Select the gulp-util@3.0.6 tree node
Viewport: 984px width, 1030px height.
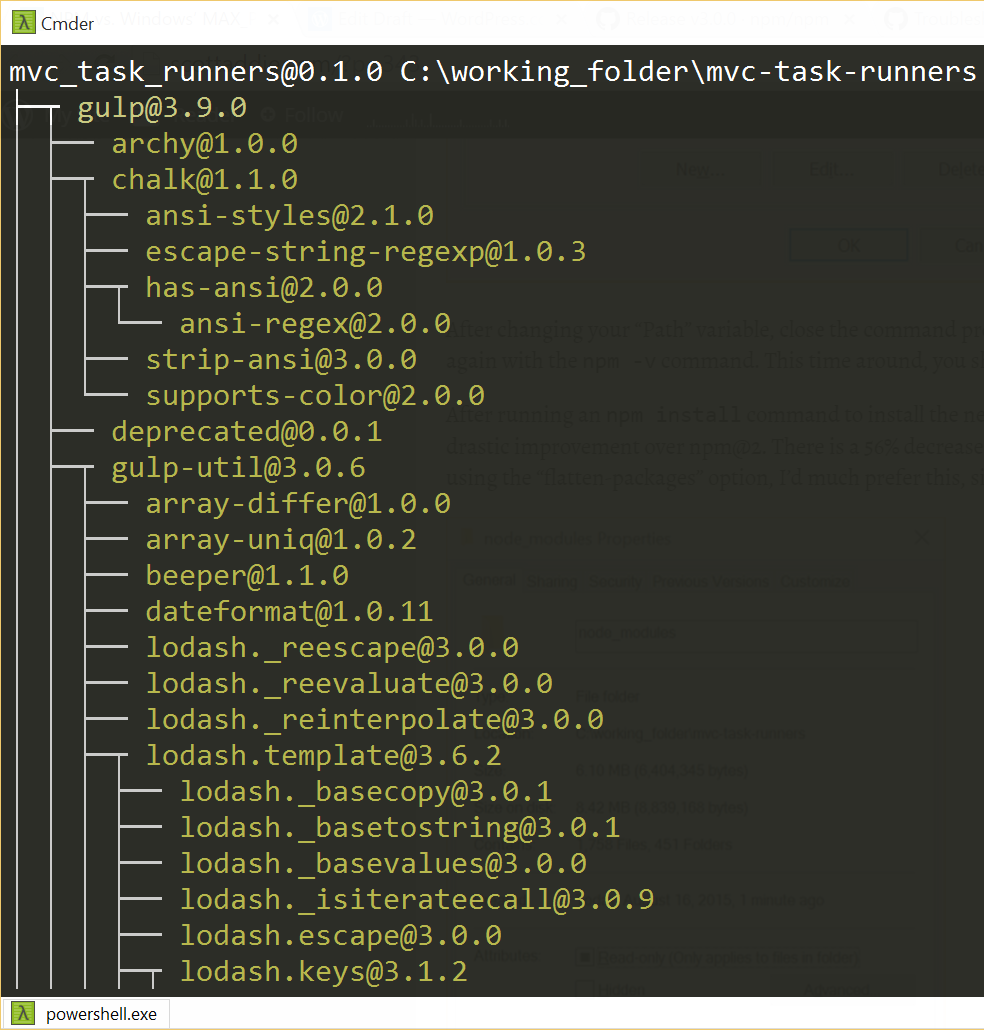click(238, 468)
